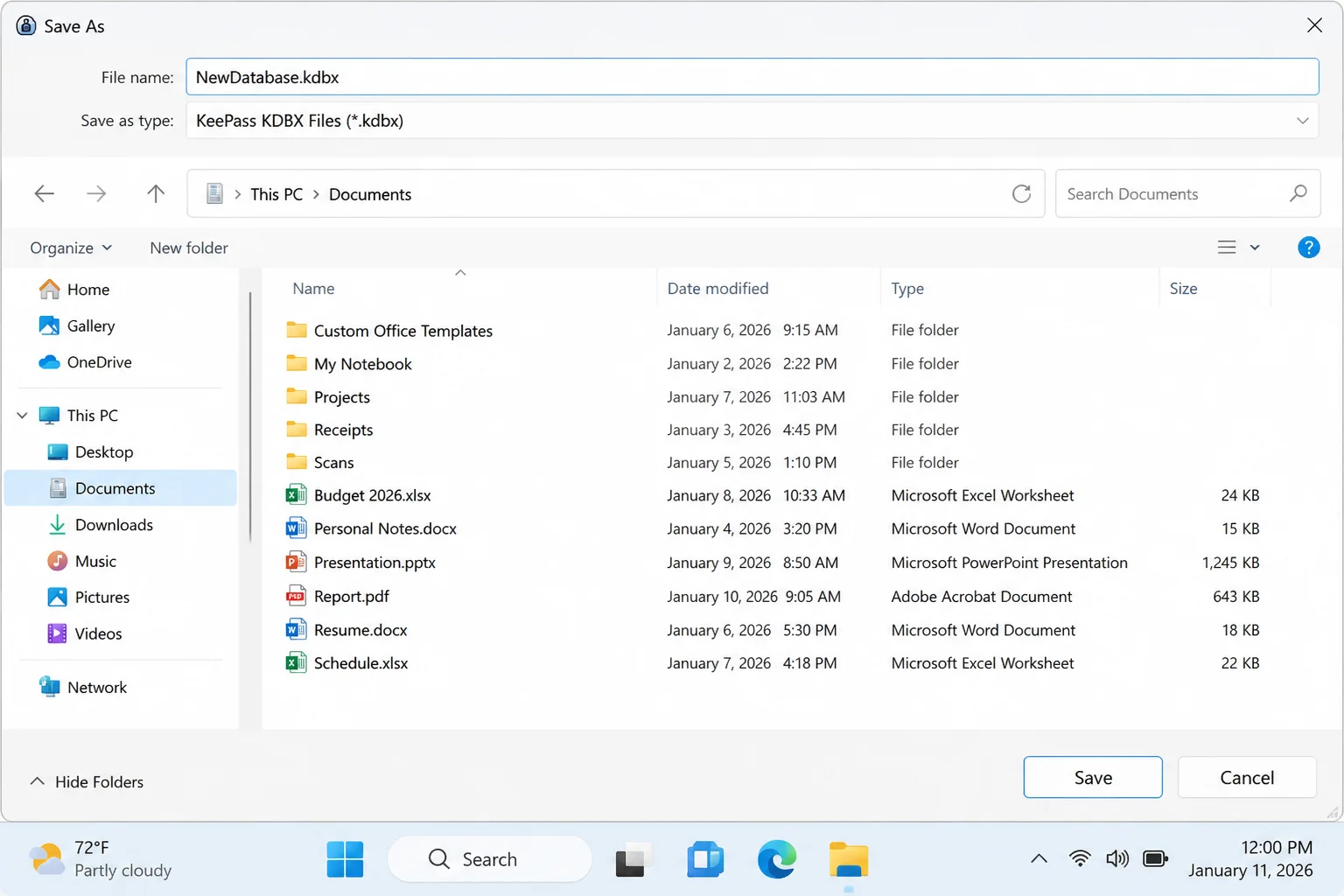Screen dimensions: 1344x896
Task: Select Documents in the navigation pane
Action: click(x=121, y=487)
